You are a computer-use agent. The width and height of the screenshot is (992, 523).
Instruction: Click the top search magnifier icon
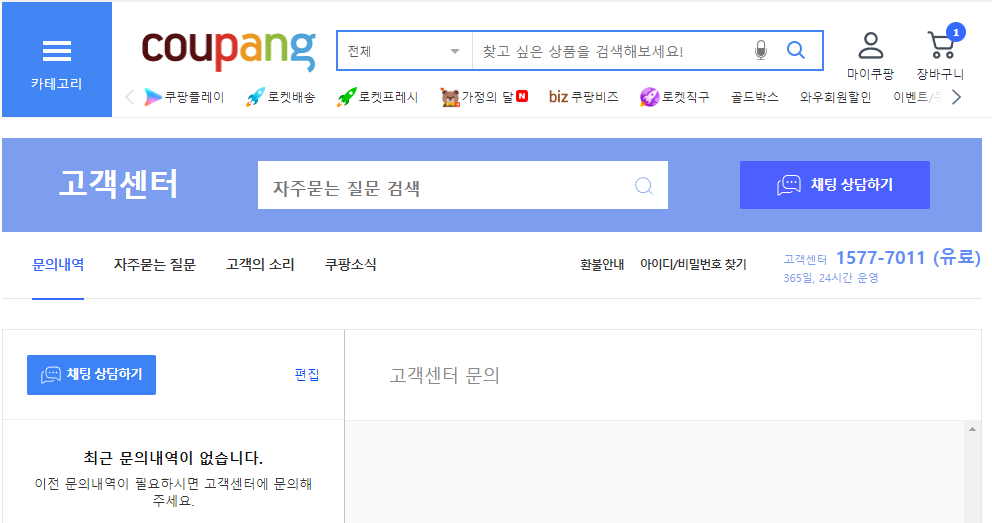pyautogui.click(x=796, y=50)
